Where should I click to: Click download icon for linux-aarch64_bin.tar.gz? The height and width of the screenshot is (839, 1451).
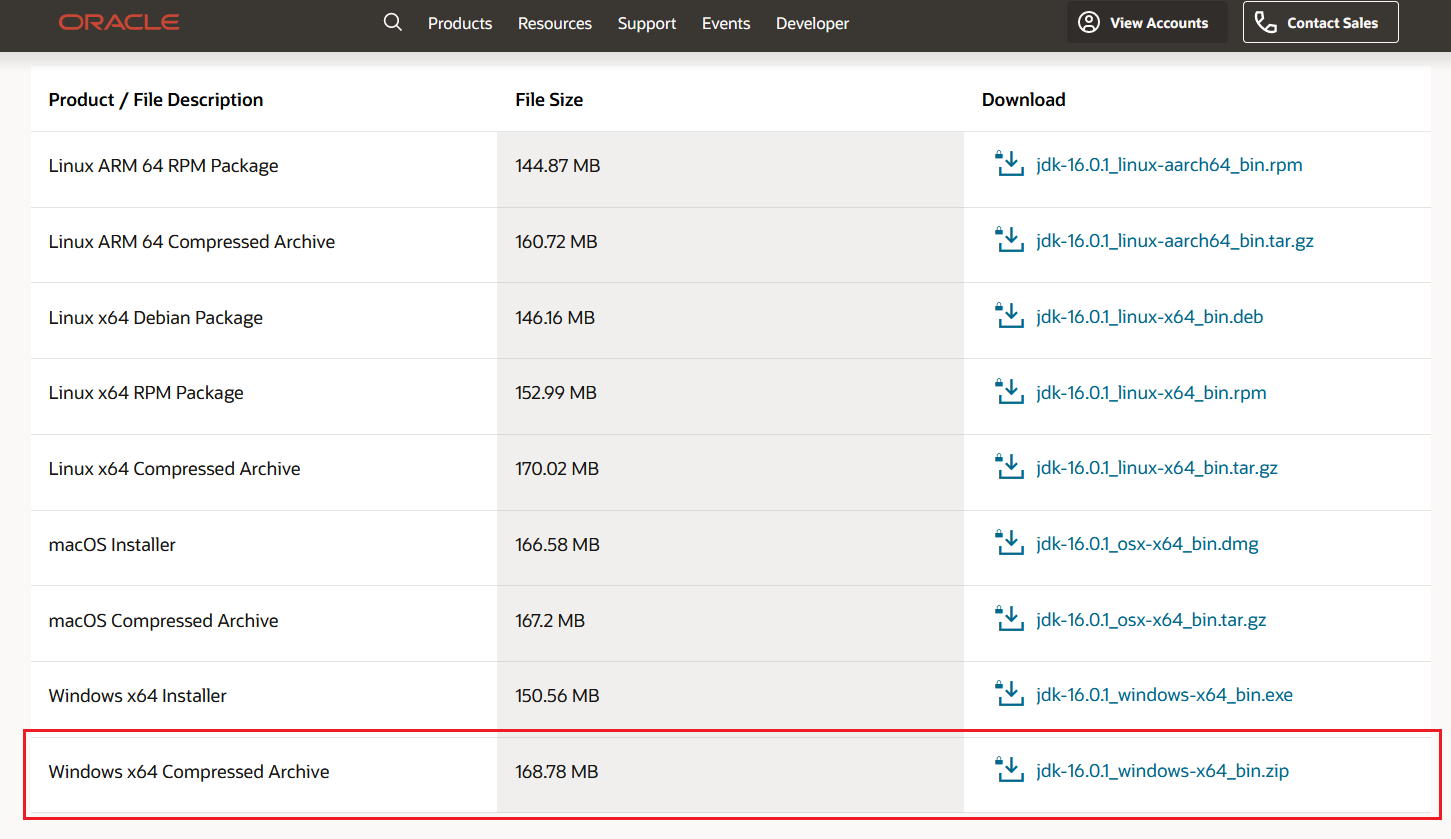pyautogui.click(x=1010, y=240)
